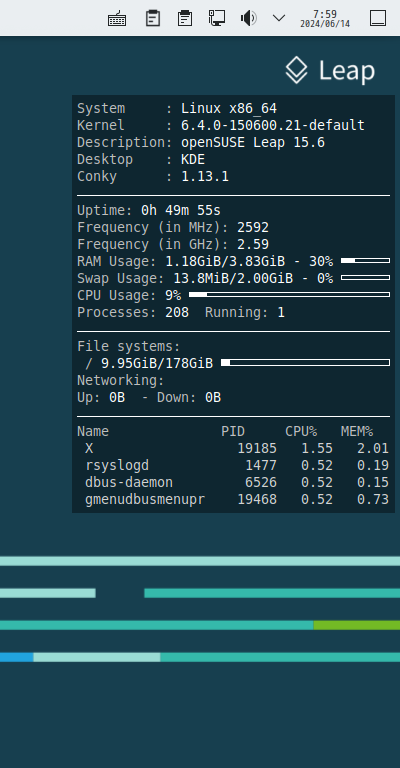Click the show desktop icon

377,18
